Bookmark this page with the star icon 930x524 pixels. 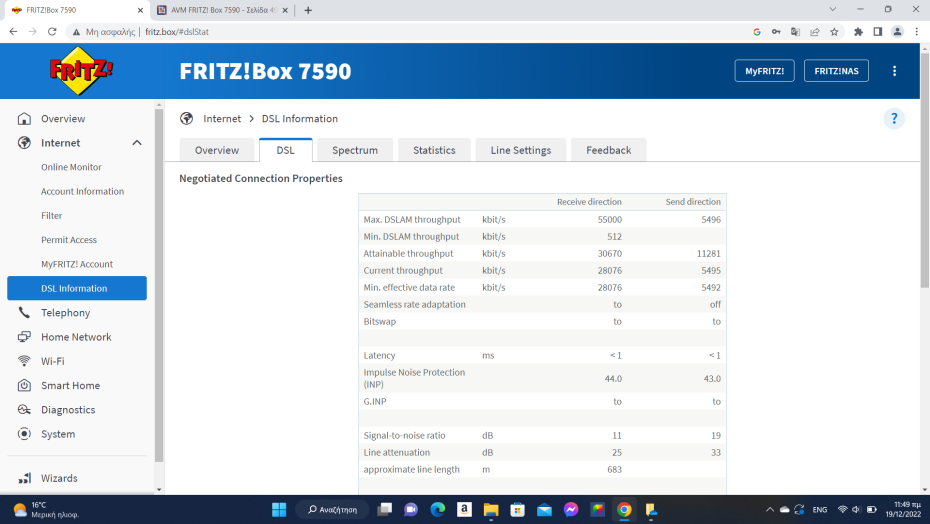[x=835, y=32]
